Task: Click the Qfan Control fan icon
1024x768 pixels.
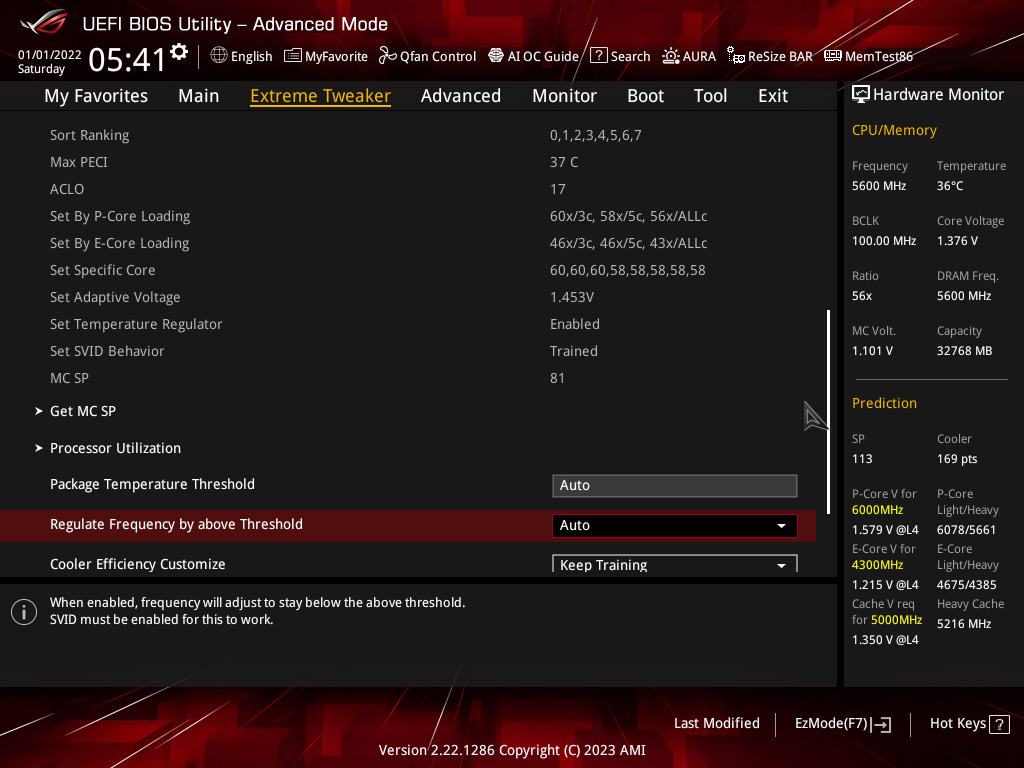Action: point(387,56)
